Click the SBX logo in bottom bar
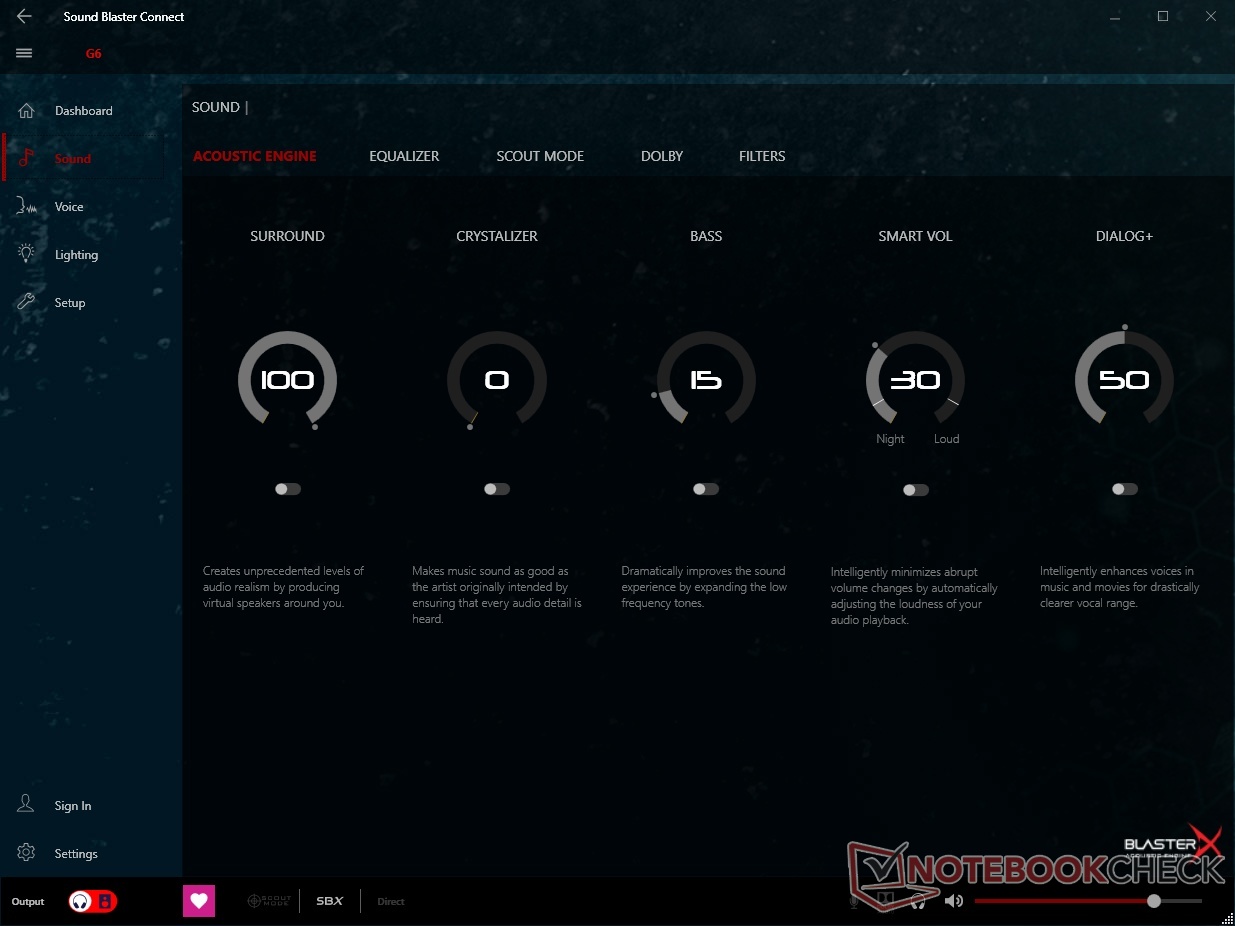1235x926 pixels. click(x=330, y=901)
